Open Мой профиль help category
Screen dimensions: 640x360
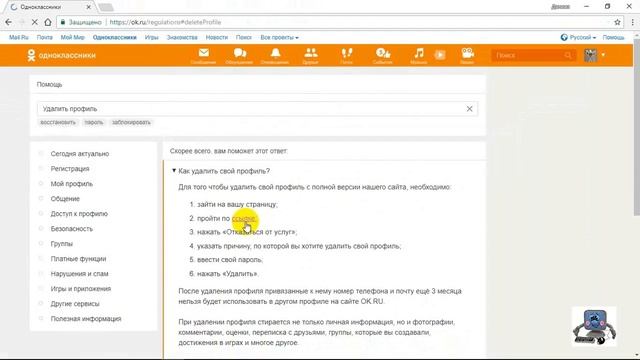[71, 184]
